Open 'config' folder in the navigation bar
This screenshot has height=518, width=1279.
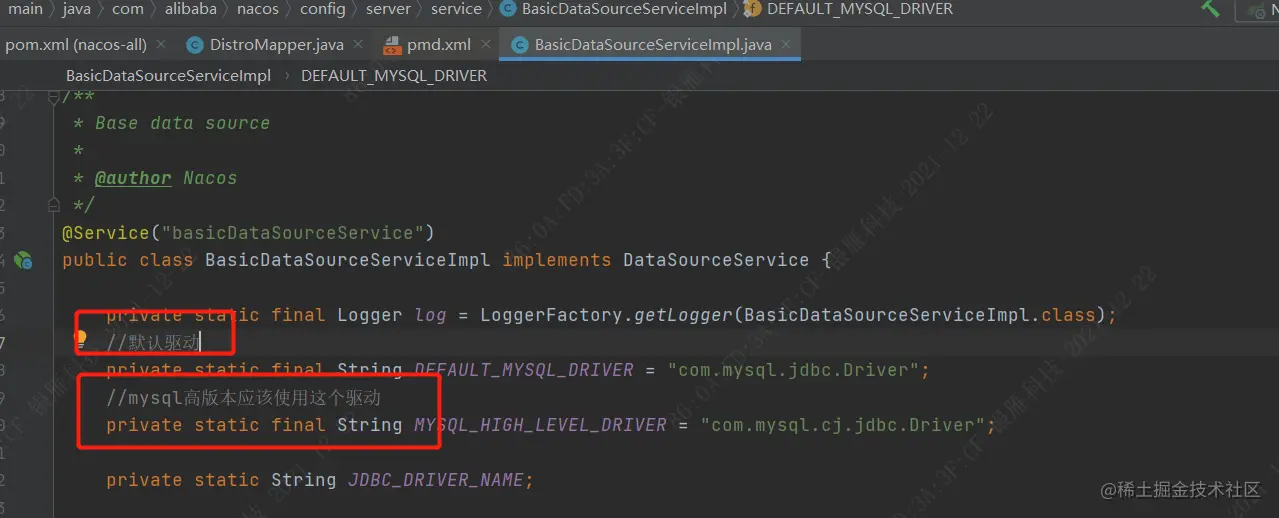coord(323,9)
